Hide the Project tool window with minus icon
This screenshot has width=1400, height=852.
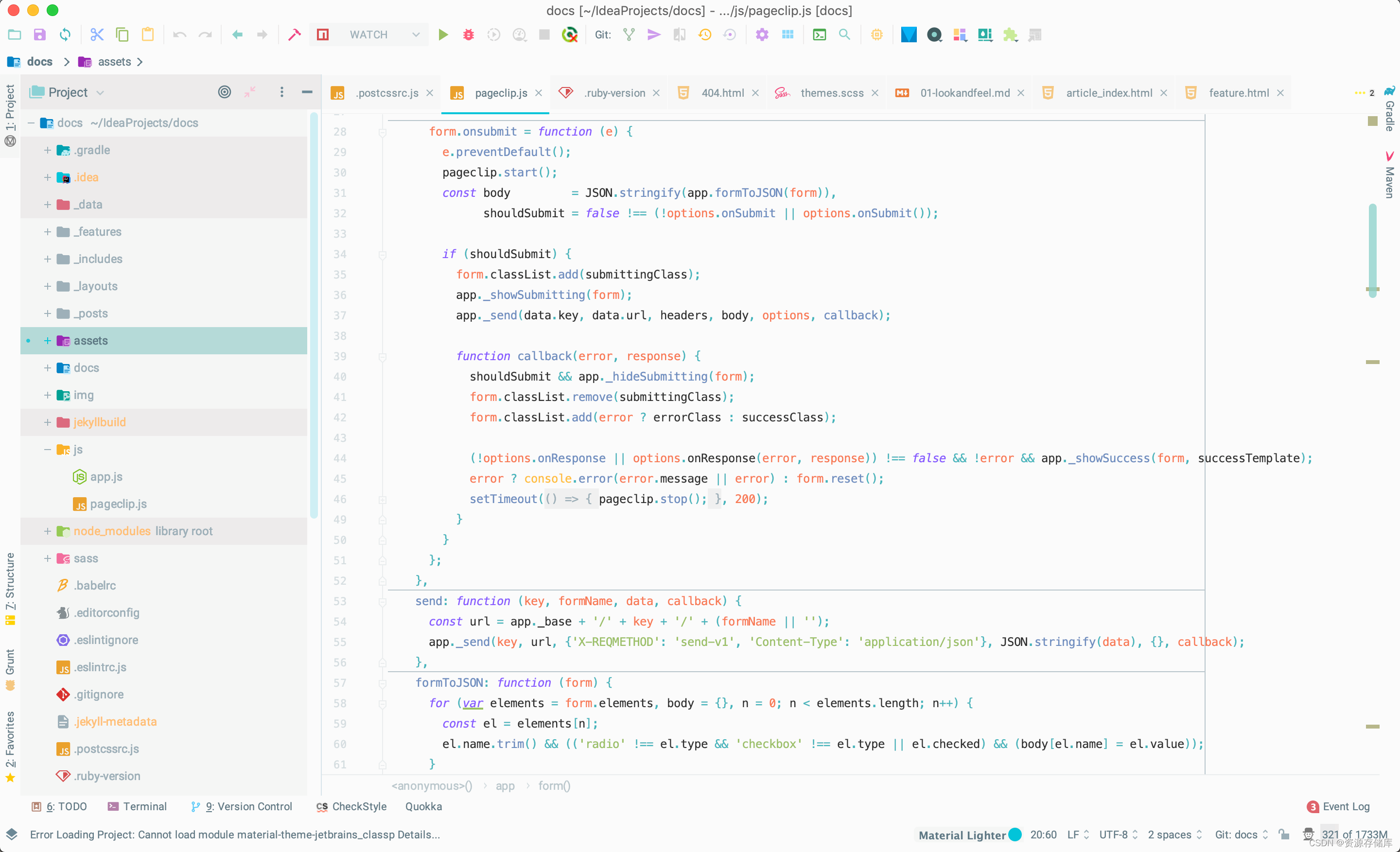pyautogui.click(x=307, y=92)
